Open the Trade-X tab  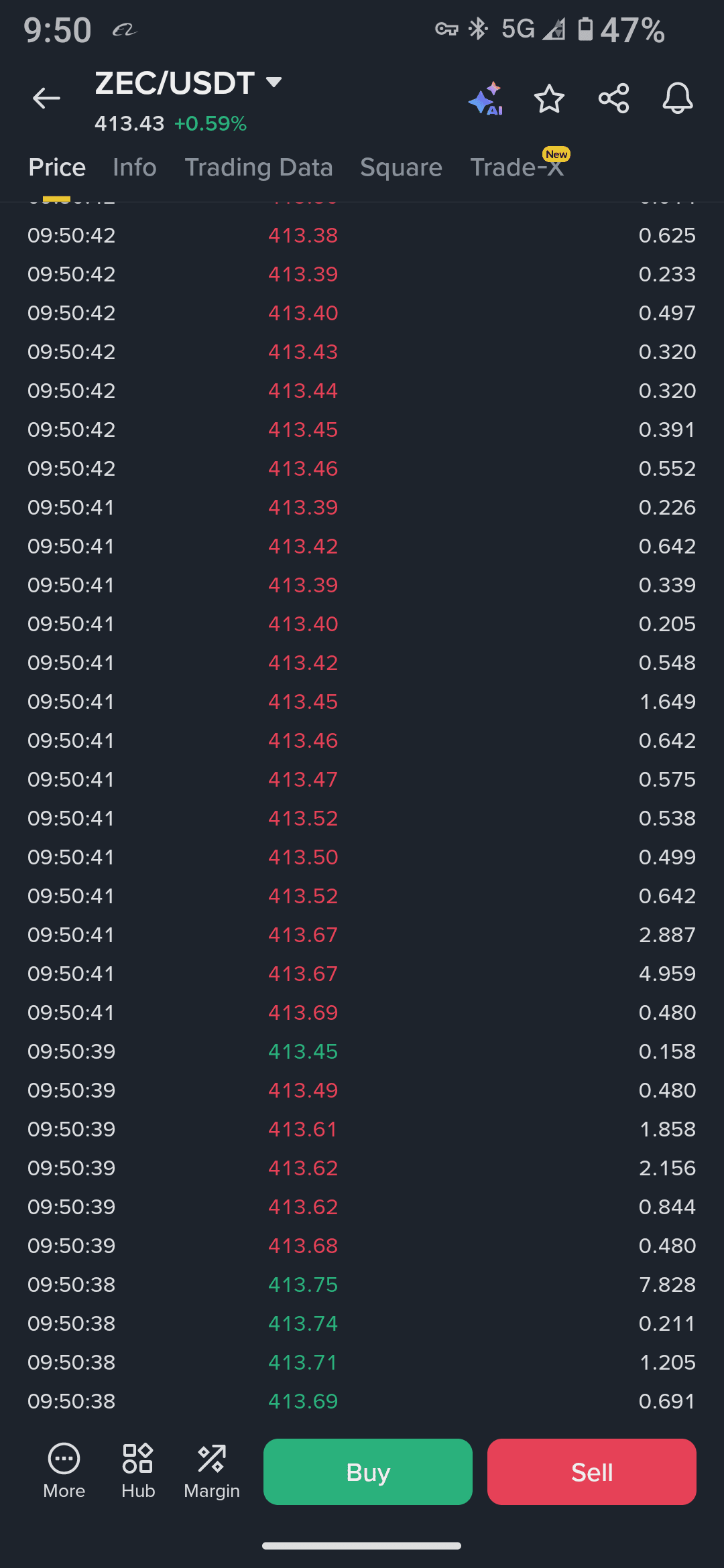coord(517,168)
